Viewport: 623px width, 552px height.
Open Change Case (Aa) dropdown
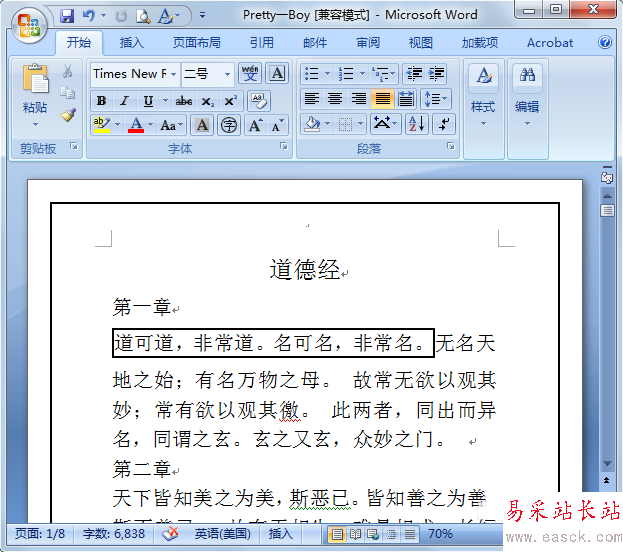172,126
